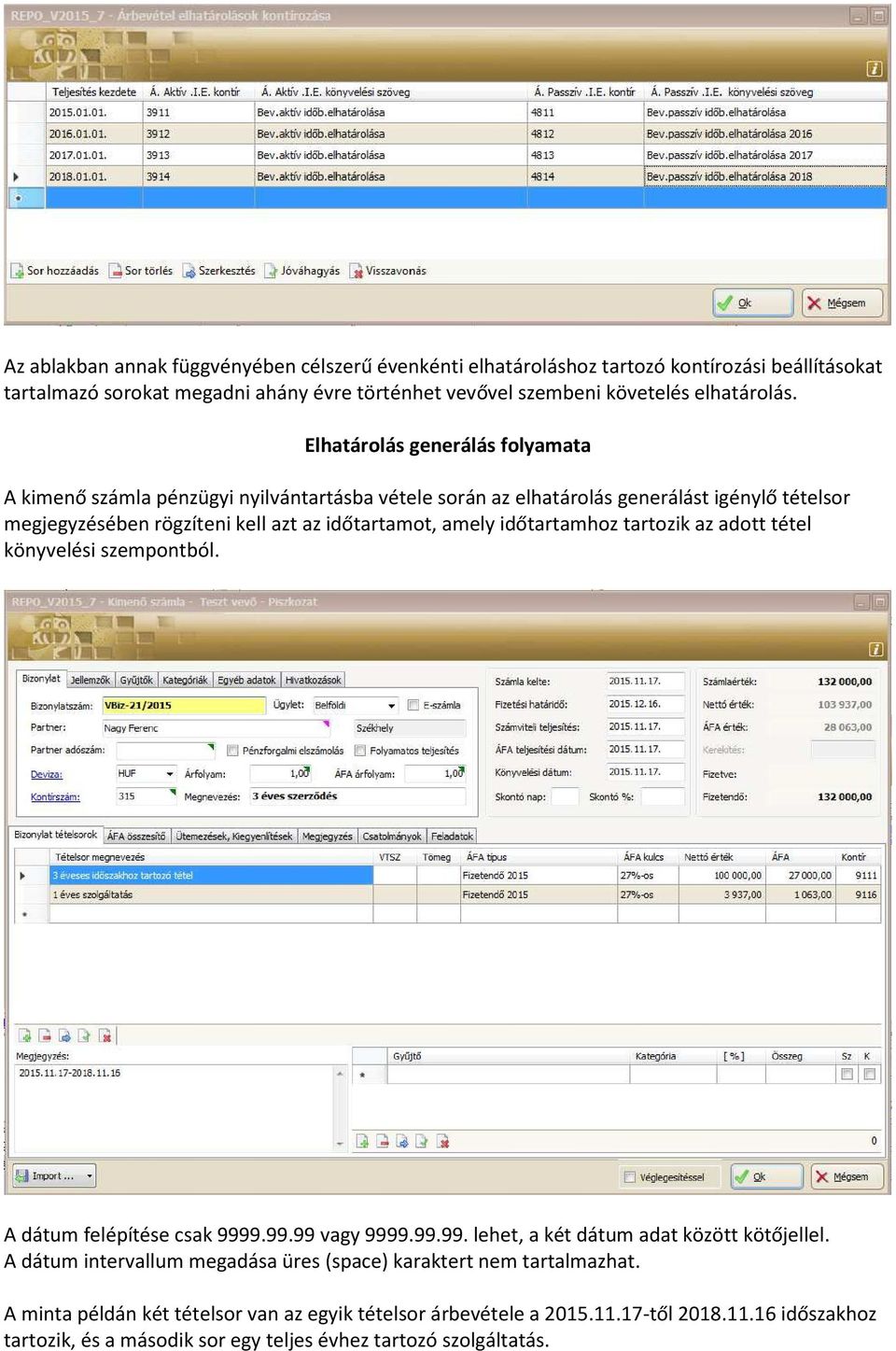Open the Megjegyzés tab
The image size is (896, 1351).
(x=328, y=836)
